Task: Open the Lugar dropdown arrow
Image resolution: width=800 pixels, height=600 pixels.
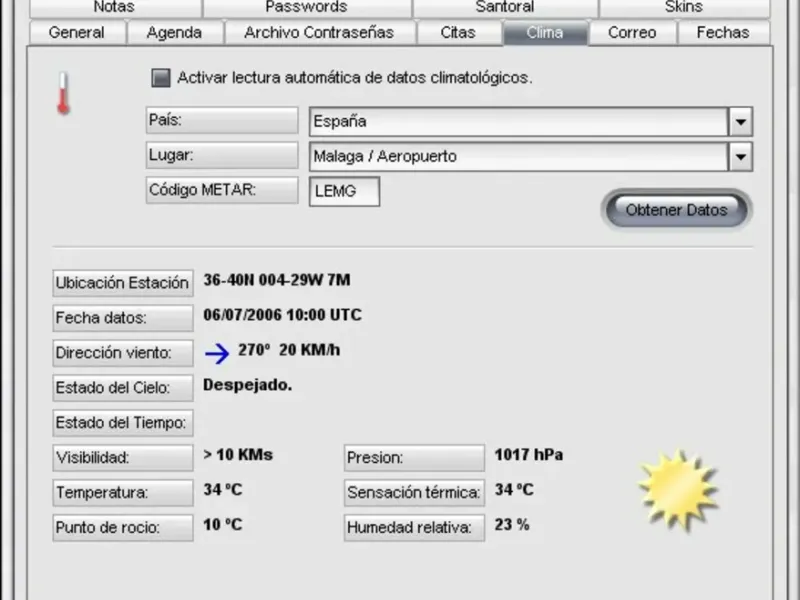Action: pyautogui.click(x=740, y=157)
